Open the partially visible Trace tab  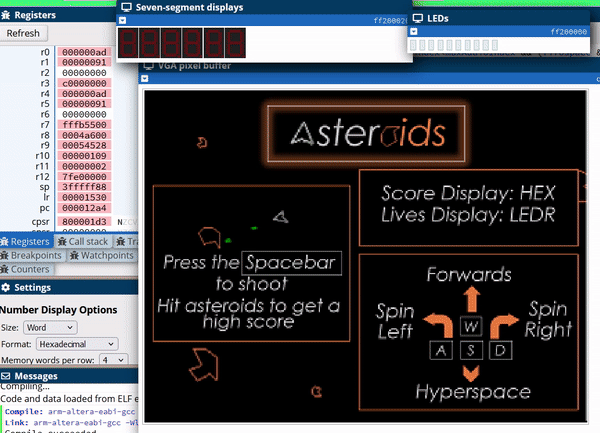click(127, 241)
